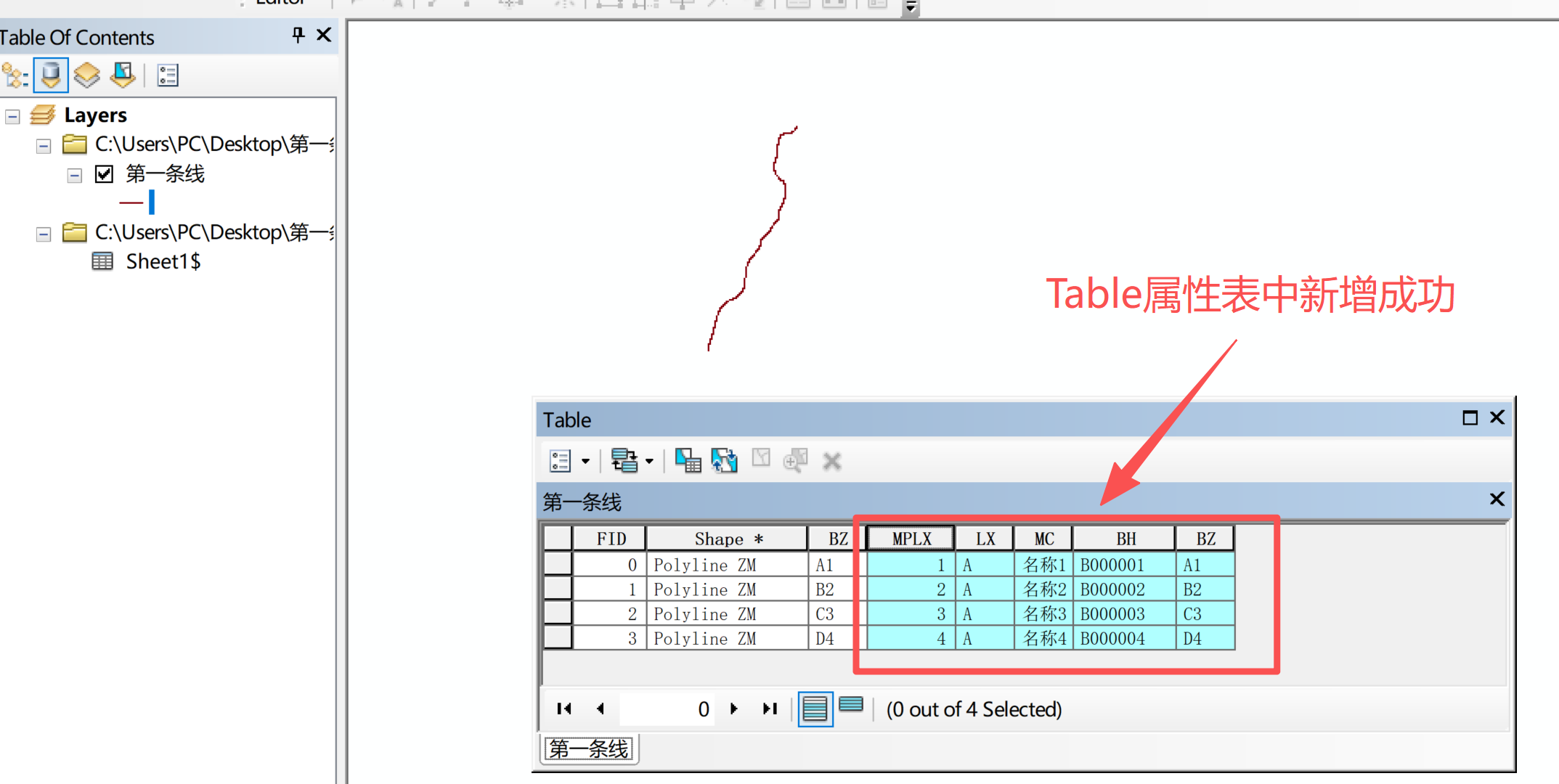The height and width of the screenshot is (784, 1559).
Task: Uncheck the 第一条线 layer visibility checkbox
Action: (105, 174)
